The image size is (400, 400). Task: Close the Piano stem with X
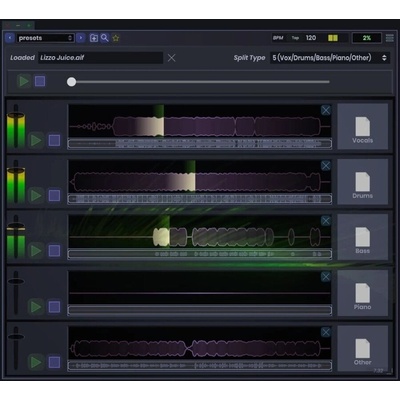[326, 276]
